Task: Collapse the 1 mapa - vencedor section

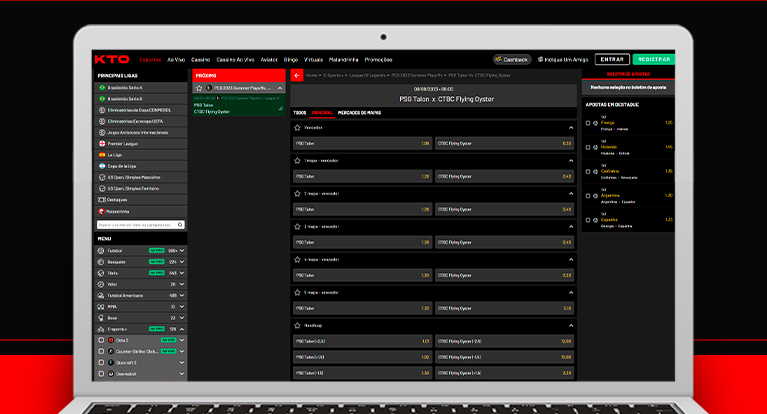Action: [x=571, y=161]
